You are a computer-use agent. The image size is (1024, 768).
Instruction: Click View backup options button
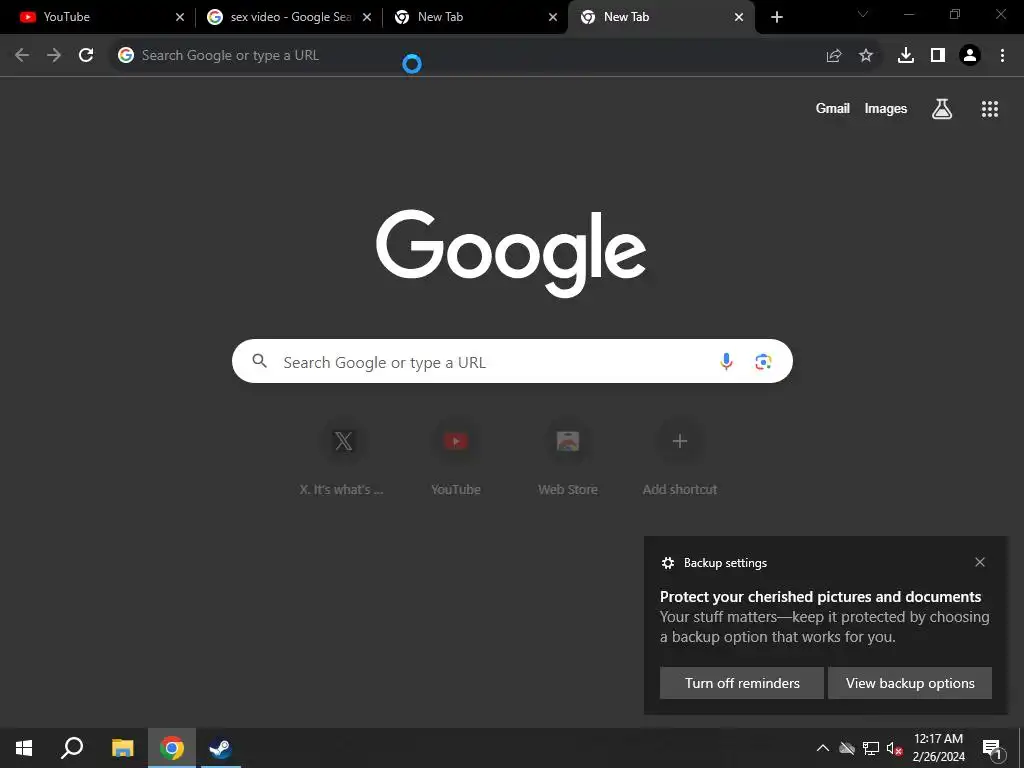[910, 683]
